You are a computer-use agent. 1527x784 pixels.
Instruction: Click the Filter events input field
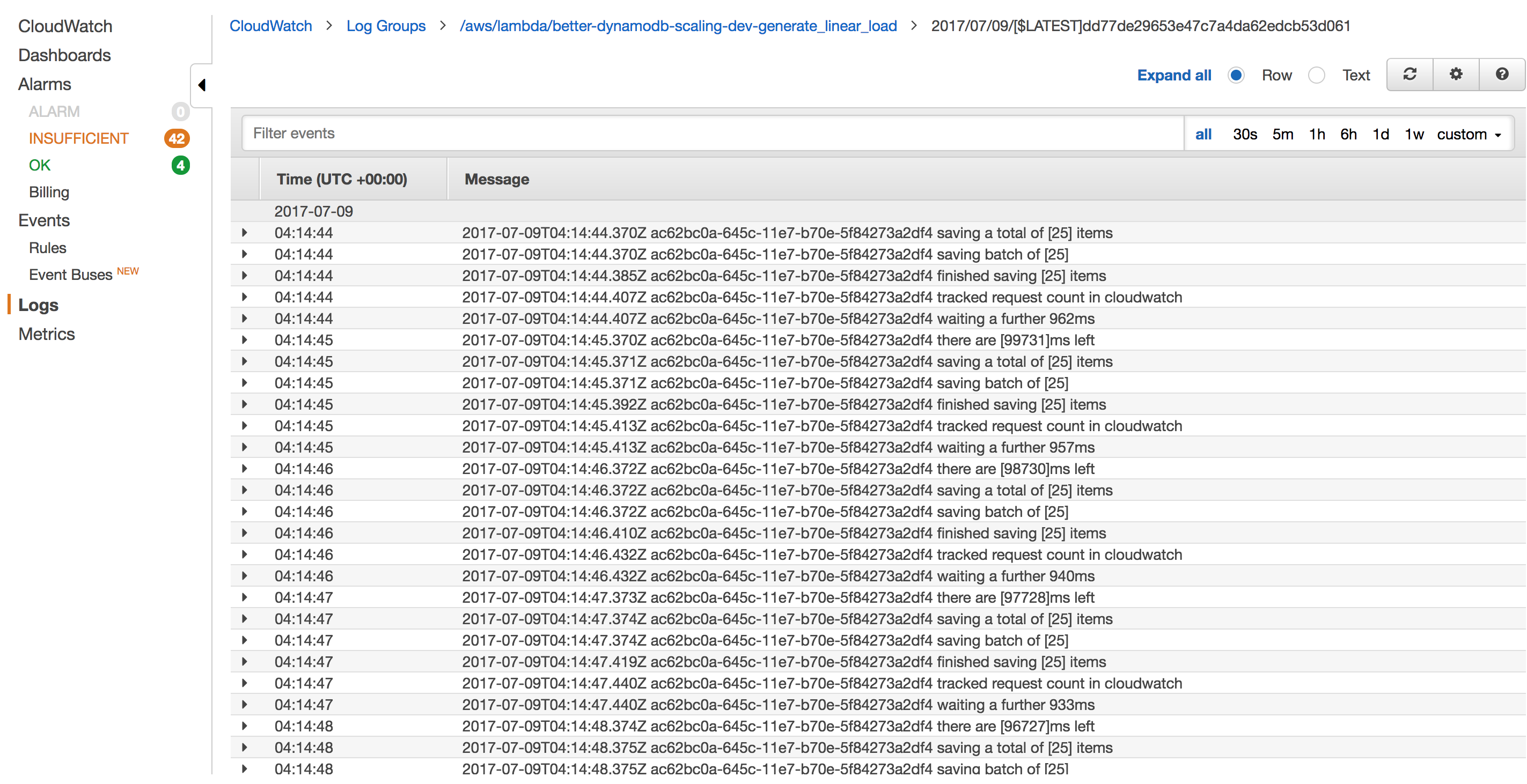click(x=711, y=134)
